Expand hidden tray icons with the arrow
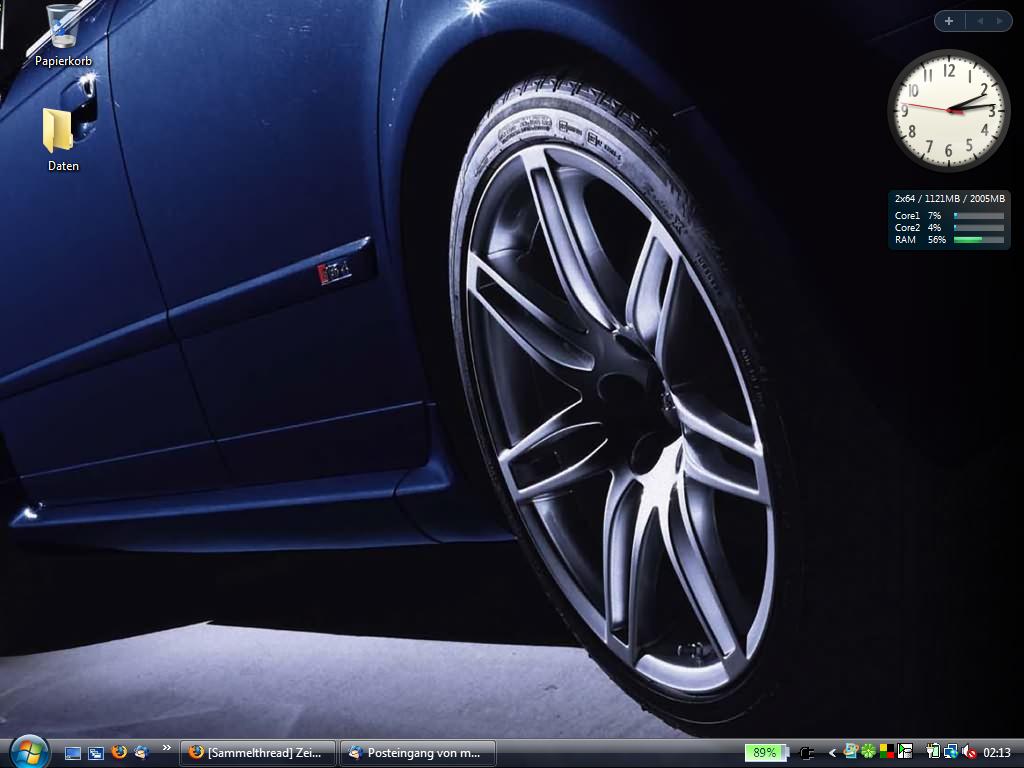This screenshot has width=1024, height=768. point(832,753)
